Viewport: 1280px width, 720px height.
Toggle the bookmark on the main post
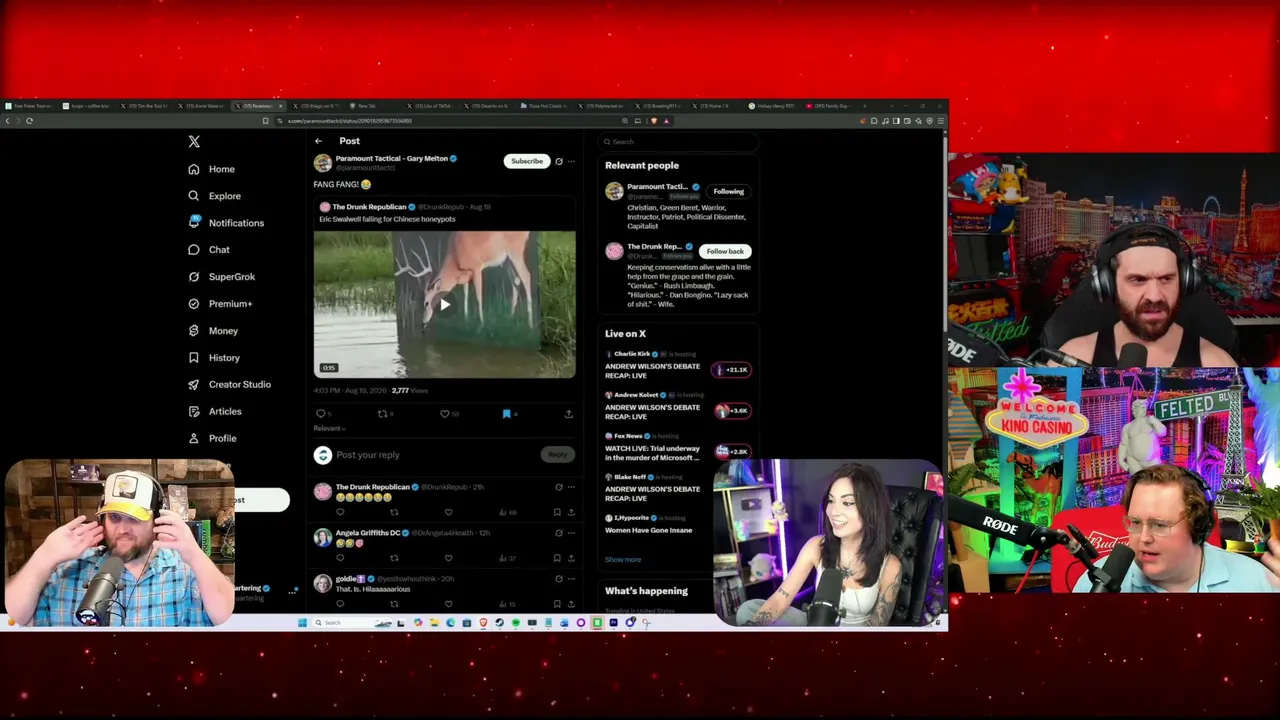click(507, 414)
